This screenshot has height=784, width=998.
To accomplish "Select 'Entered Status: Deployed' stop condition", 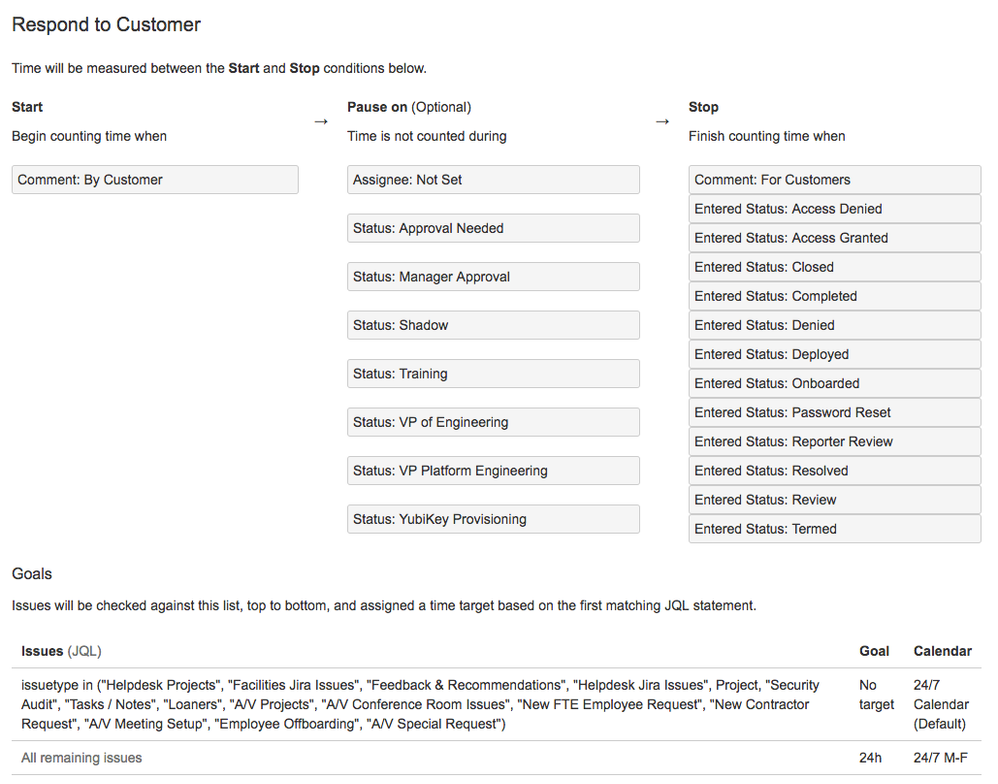I will click(x=834, y=354).
